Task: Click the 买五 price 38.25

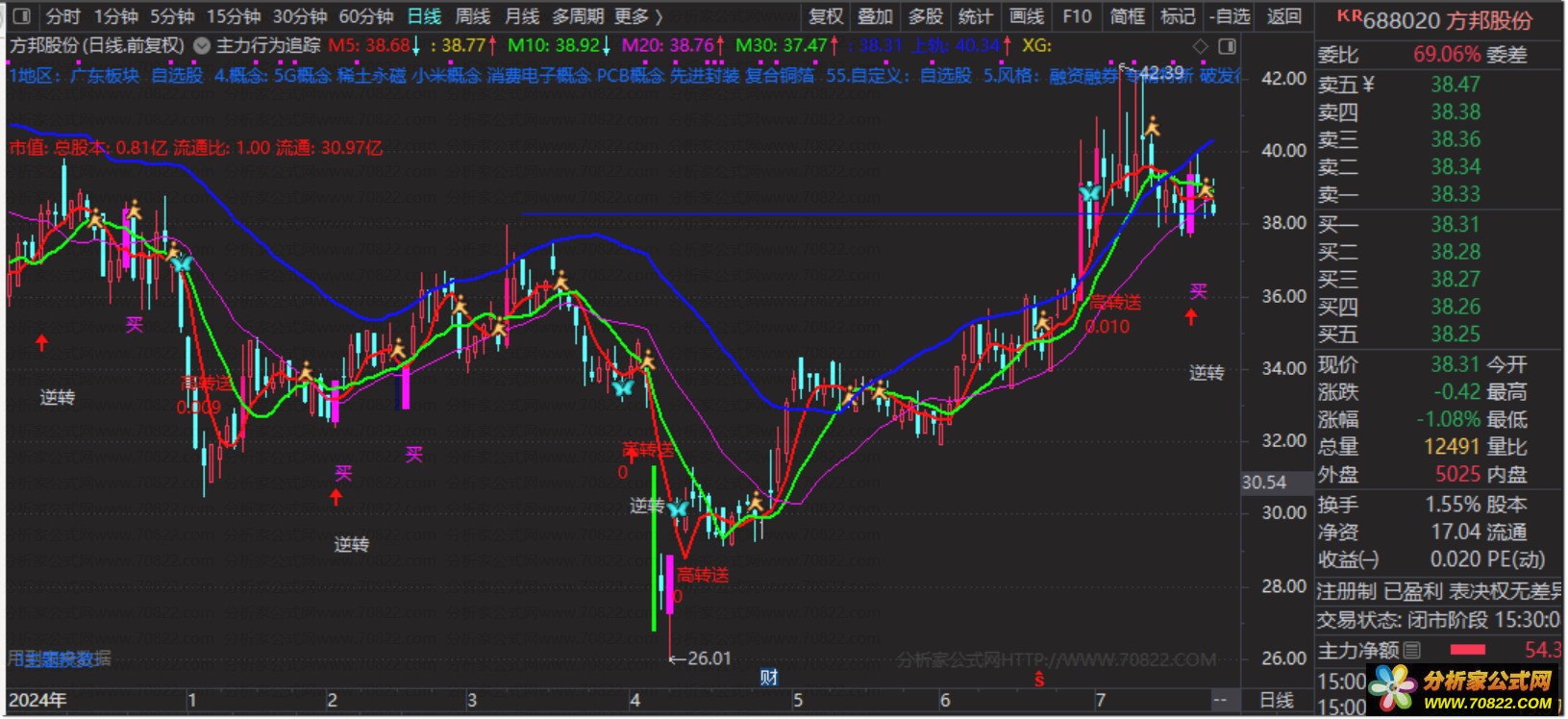Action: click(x=1456, y=335)
